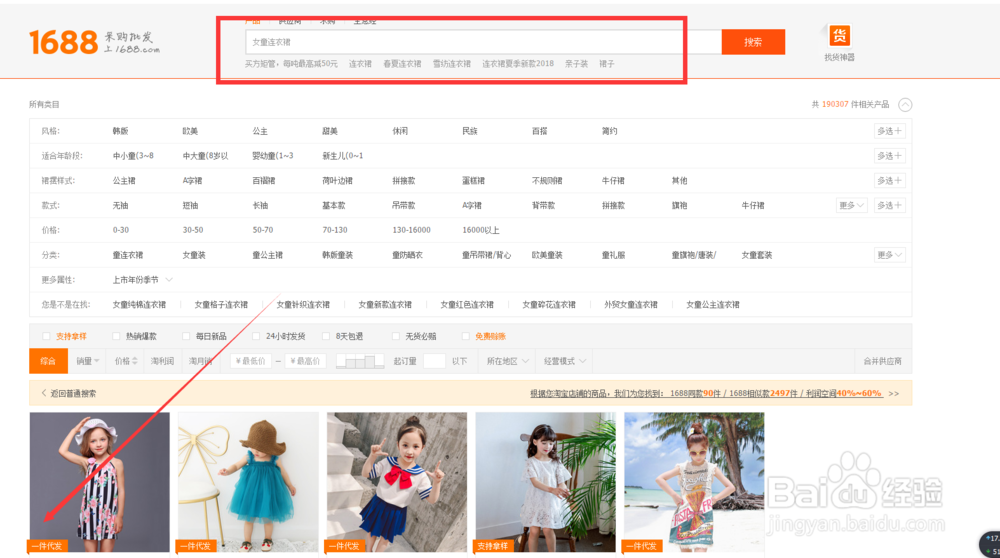Screen dimensions: 1000x558
Task: Click the price distribution bar chart
Action: (x=360, y=361)
